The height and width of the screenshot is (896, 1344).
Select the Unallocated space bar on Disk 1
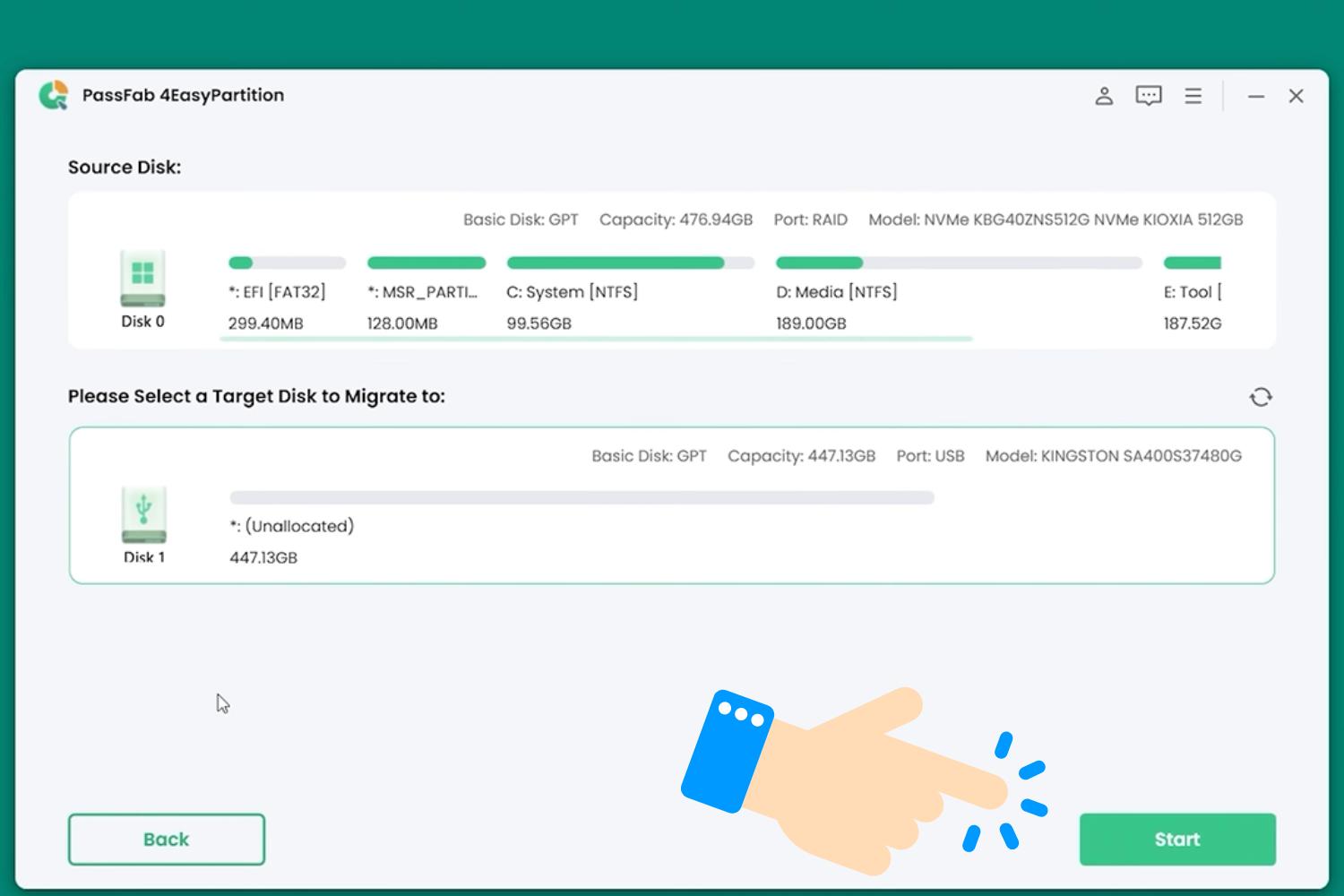coord(582,497)
